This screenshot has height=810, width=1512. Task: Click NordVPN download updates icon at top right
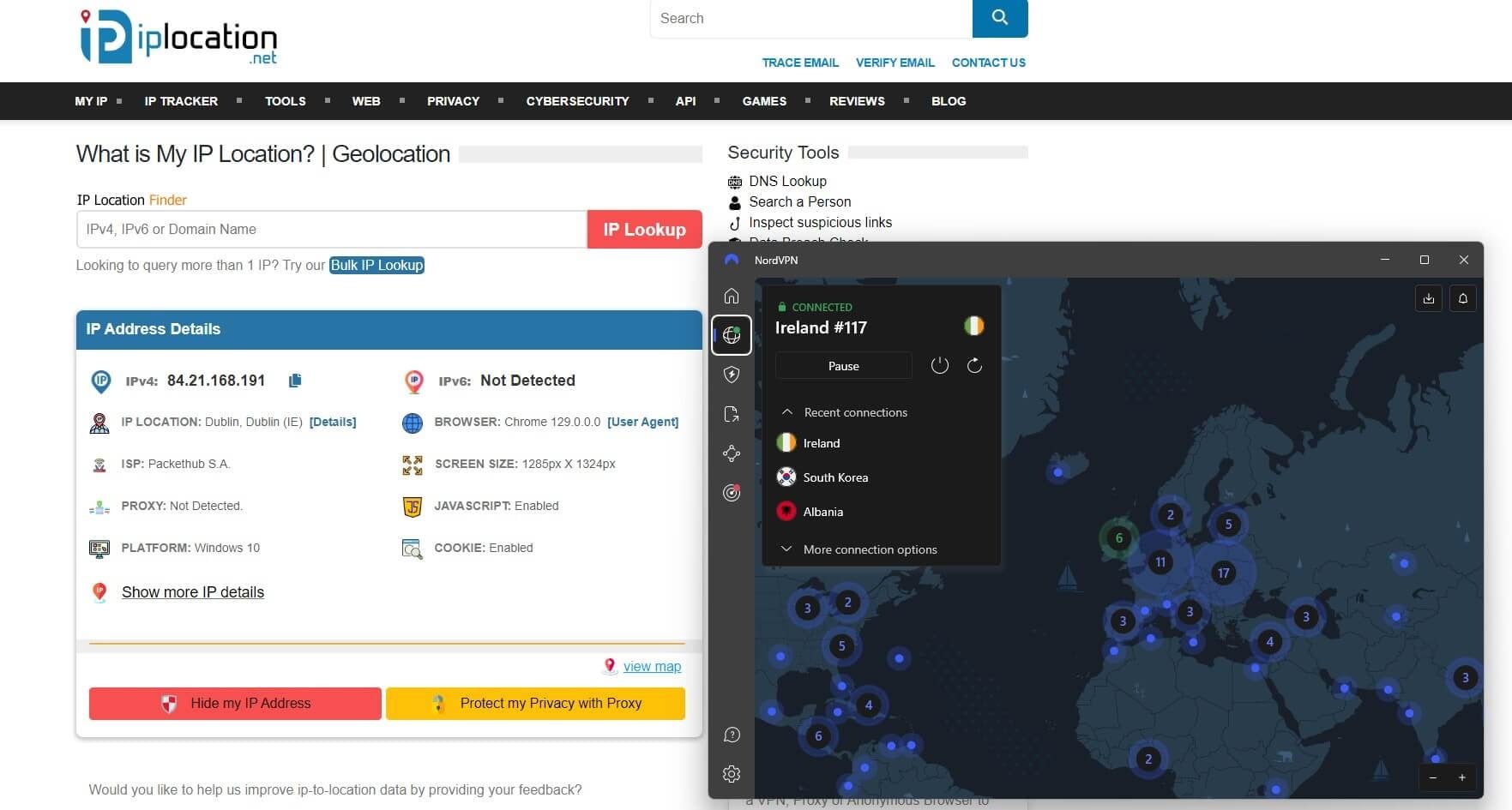(1429, 298)
